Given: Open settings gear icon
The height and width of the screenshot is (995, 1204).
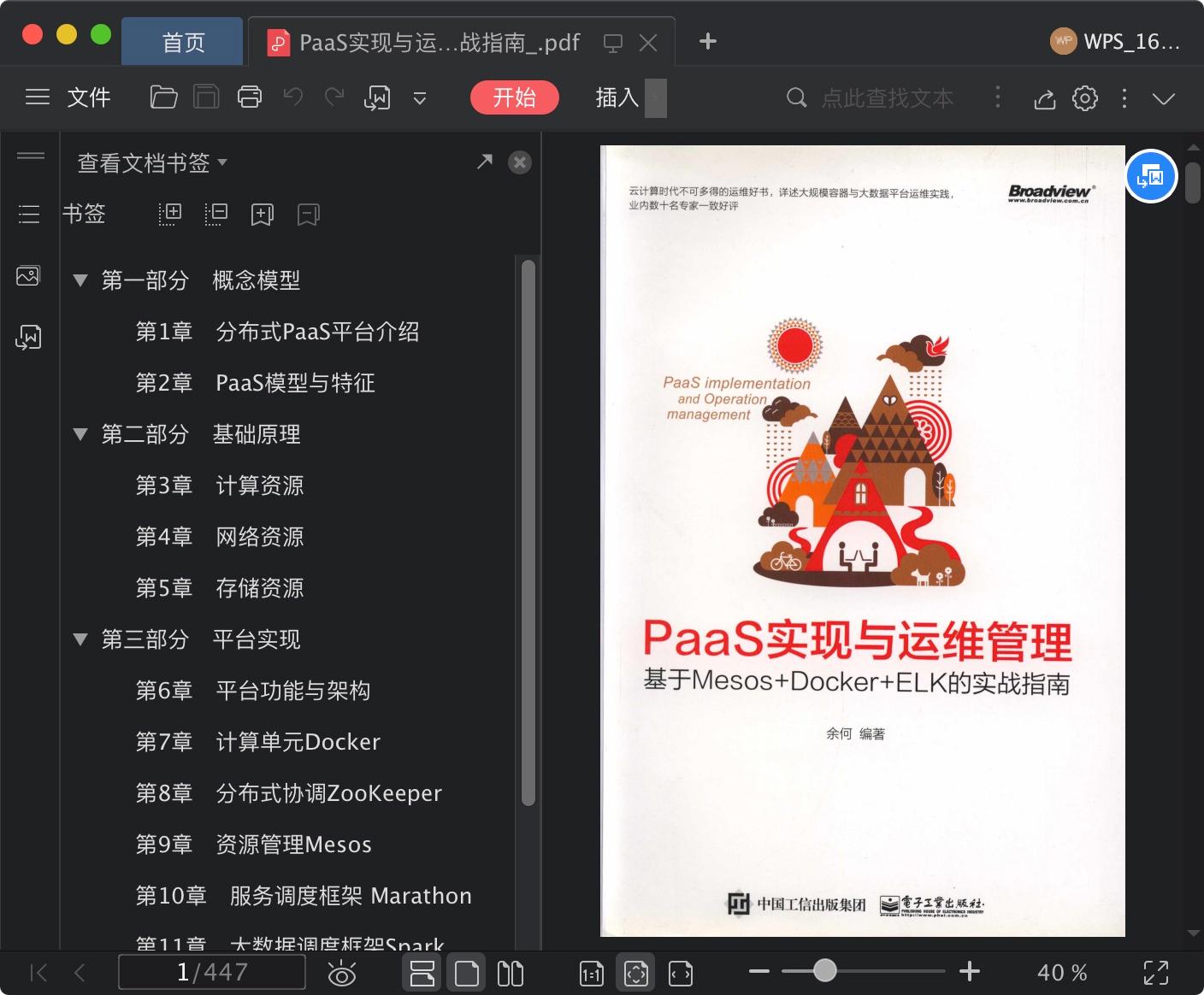Looking at the screenshot, I should pyautogui.click(x=1085, y=97).
